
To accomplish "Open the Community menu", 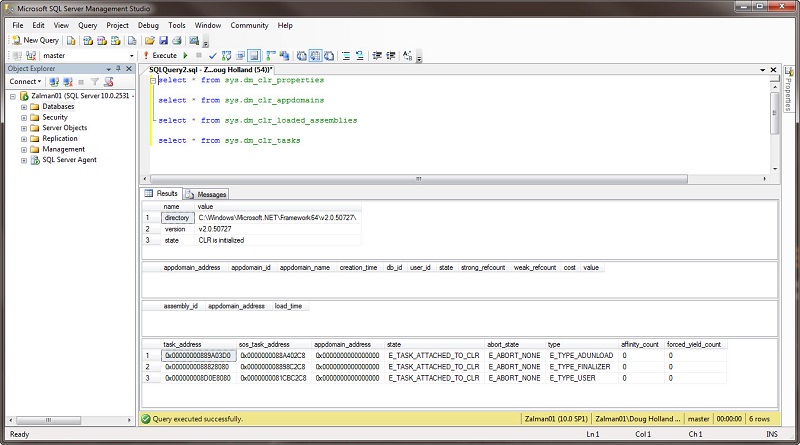I will pyautogui.click(x=249, y=25).
